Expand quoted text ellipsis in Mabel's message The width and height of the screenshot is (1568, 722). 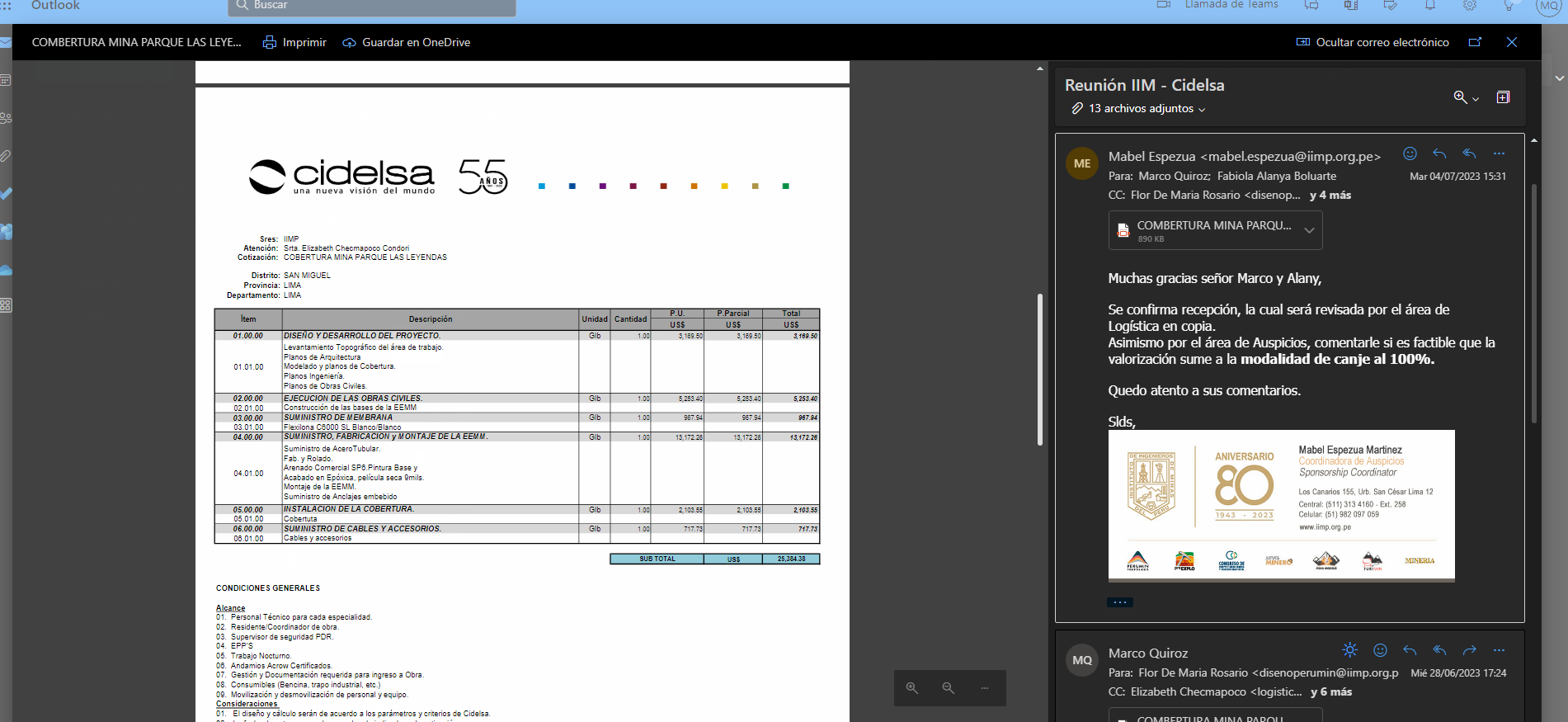click(x=1120, y=602)
